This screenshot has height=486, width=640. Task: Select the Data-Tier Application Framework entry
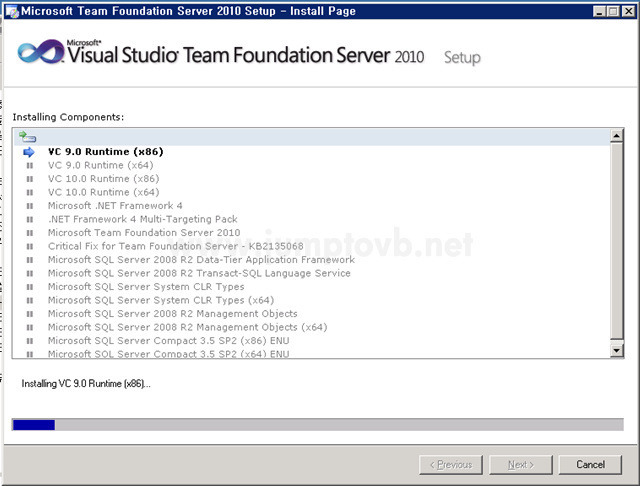[201, 260]
